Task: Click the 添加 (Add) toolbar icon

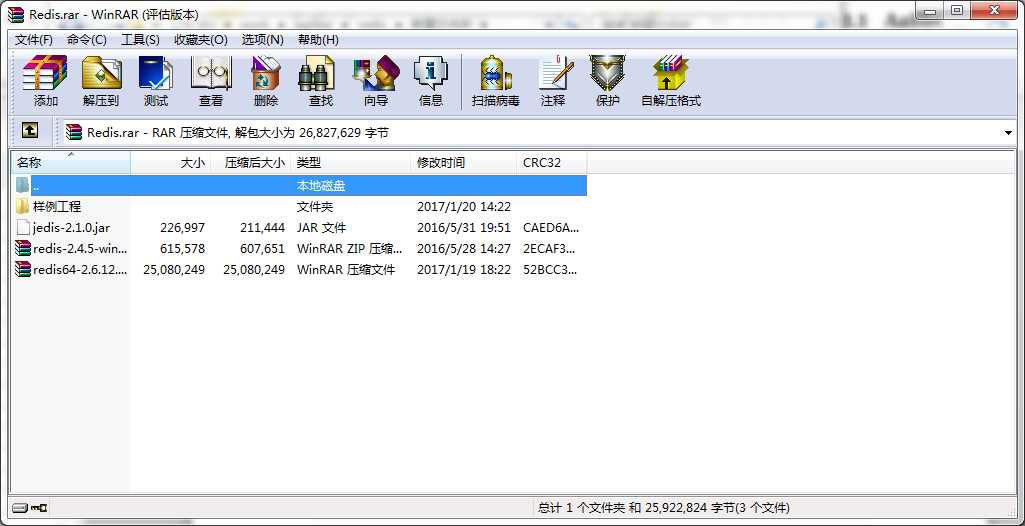Action: coord(45,73)
